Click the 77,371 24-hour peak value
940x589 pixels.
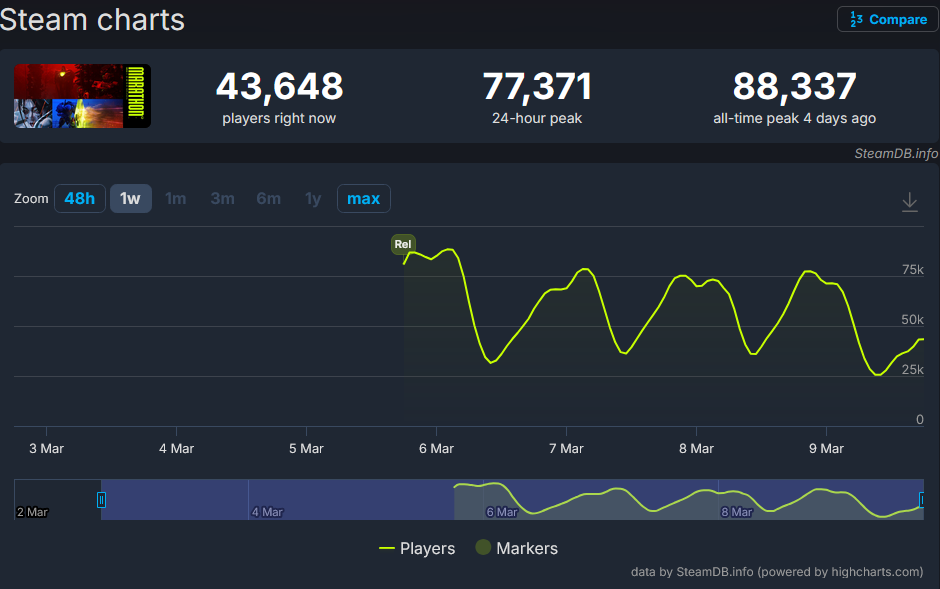pos(537,86)
